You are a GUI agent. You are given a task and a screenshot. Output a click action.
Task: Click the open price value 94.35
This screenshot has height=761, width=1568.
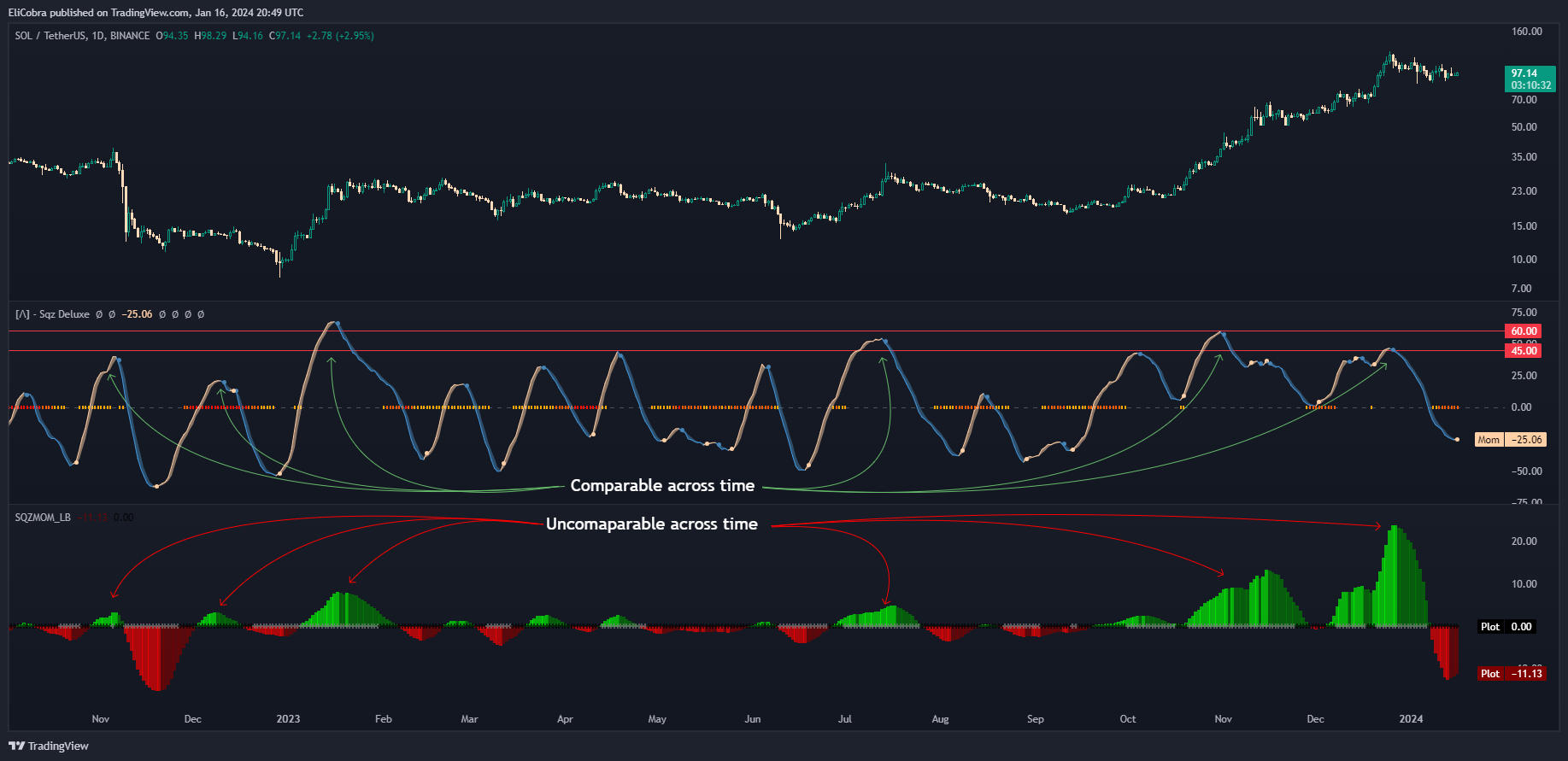(175, 36)
